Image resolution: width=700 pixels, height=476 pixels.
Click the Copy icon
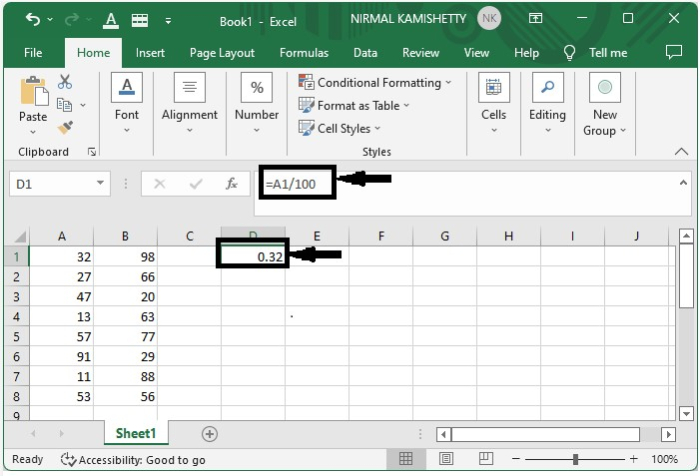click(65, 105)
